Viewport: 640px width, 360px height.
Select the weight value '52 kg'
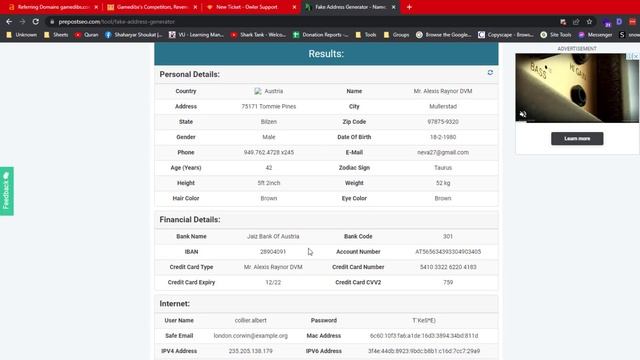point(443,183)
